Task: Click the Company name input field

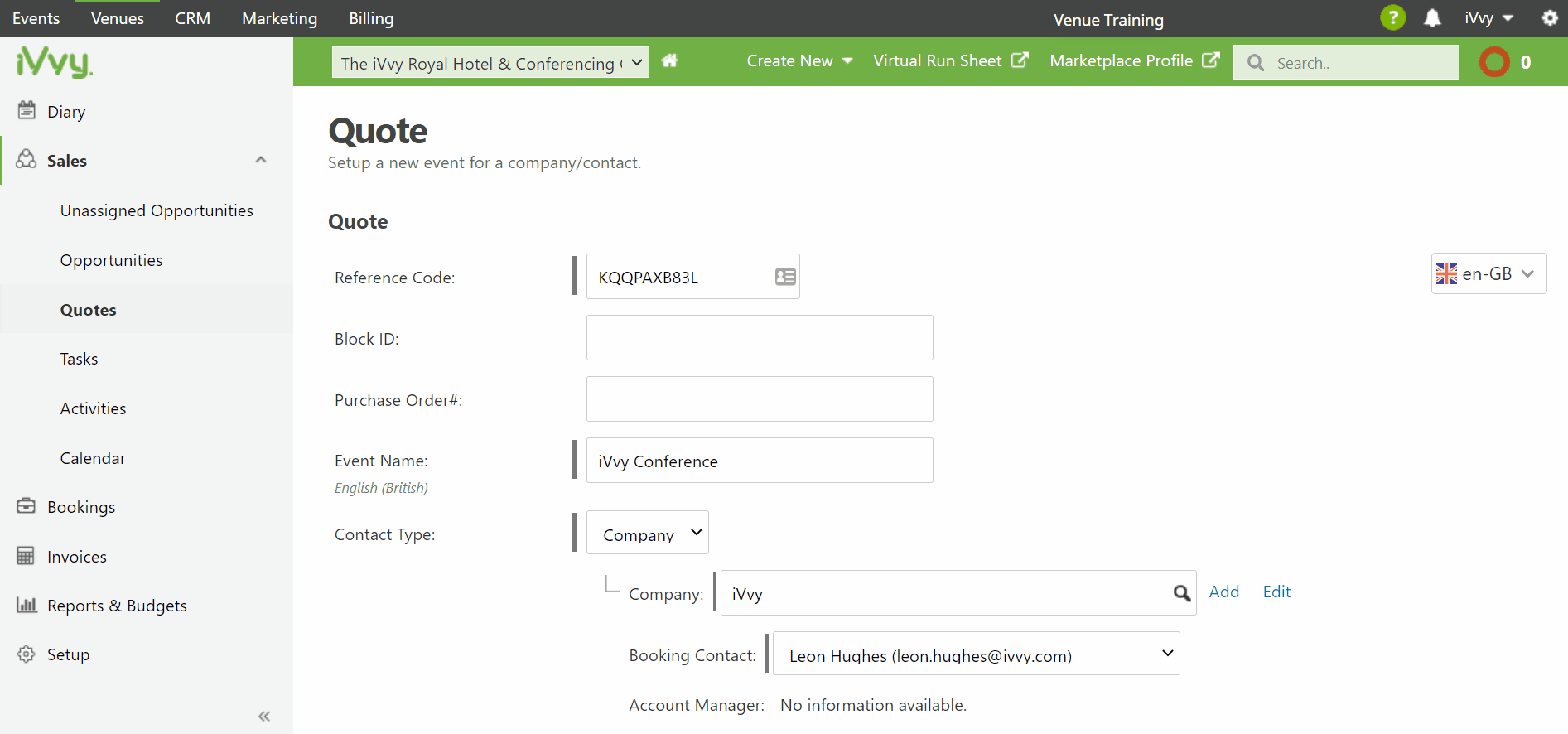Action: (x=958, y=593)
